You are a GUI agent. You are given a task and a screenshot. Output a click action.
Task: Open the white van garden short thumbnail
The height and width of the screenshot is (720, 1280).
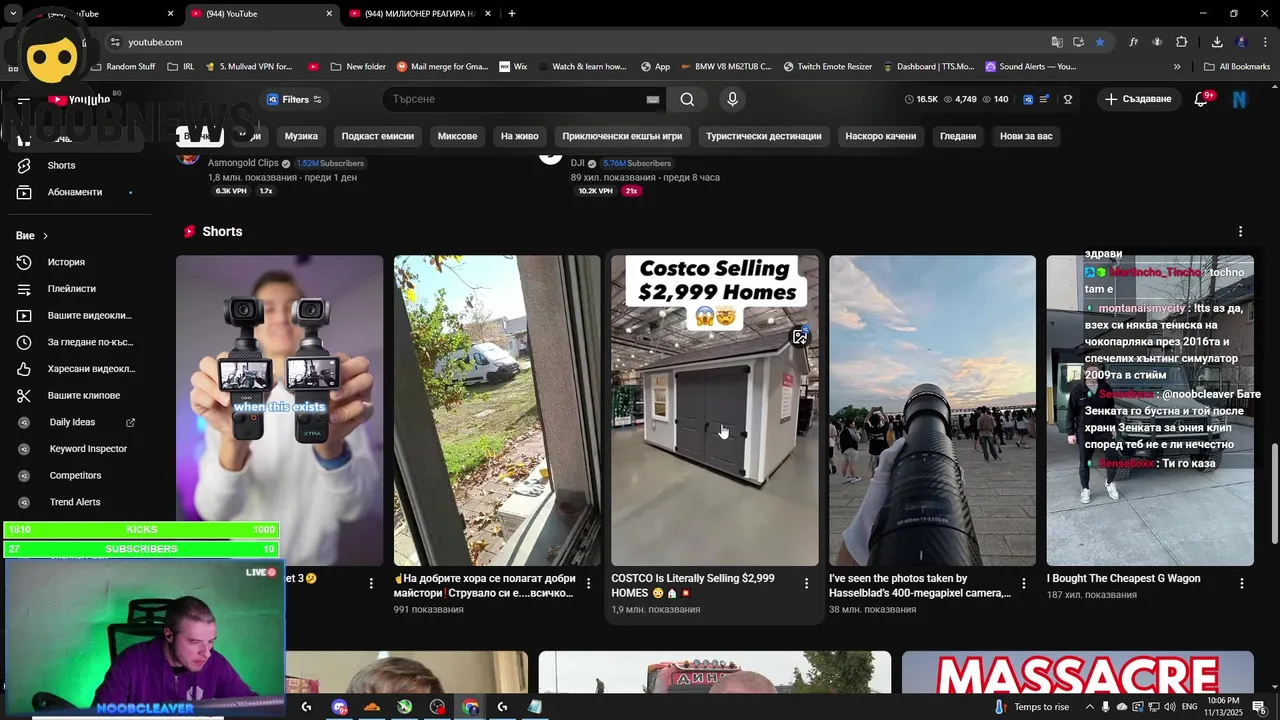[497, 410]
